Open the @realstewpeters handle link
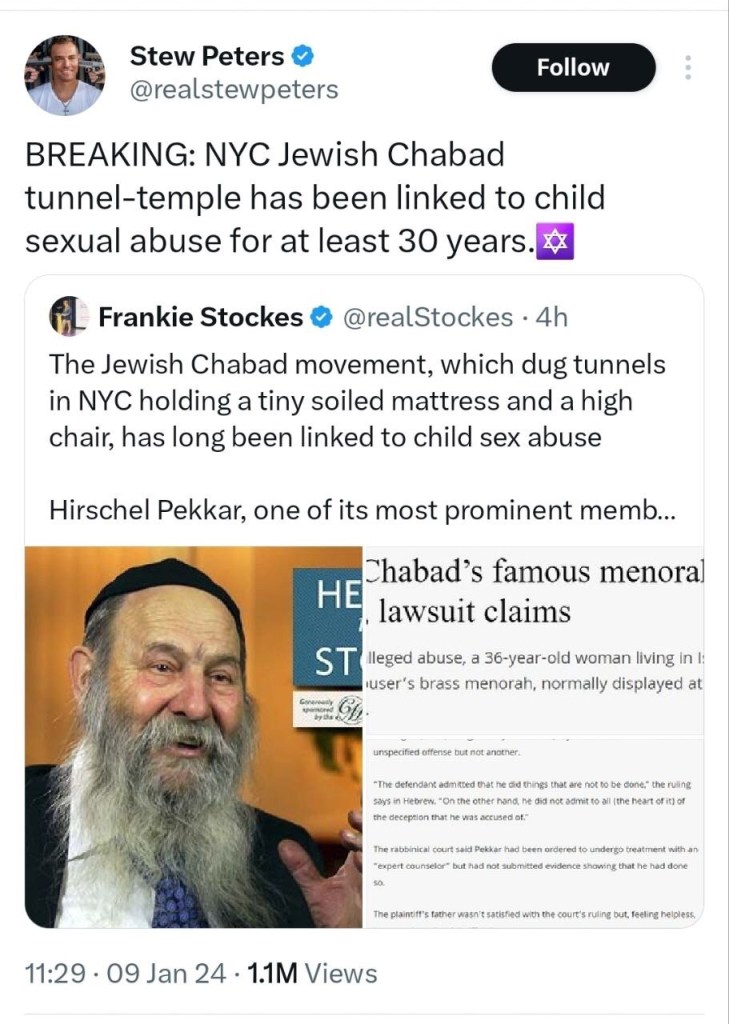The height and width of the screenshot is (1024, 729). pos(234,90)
